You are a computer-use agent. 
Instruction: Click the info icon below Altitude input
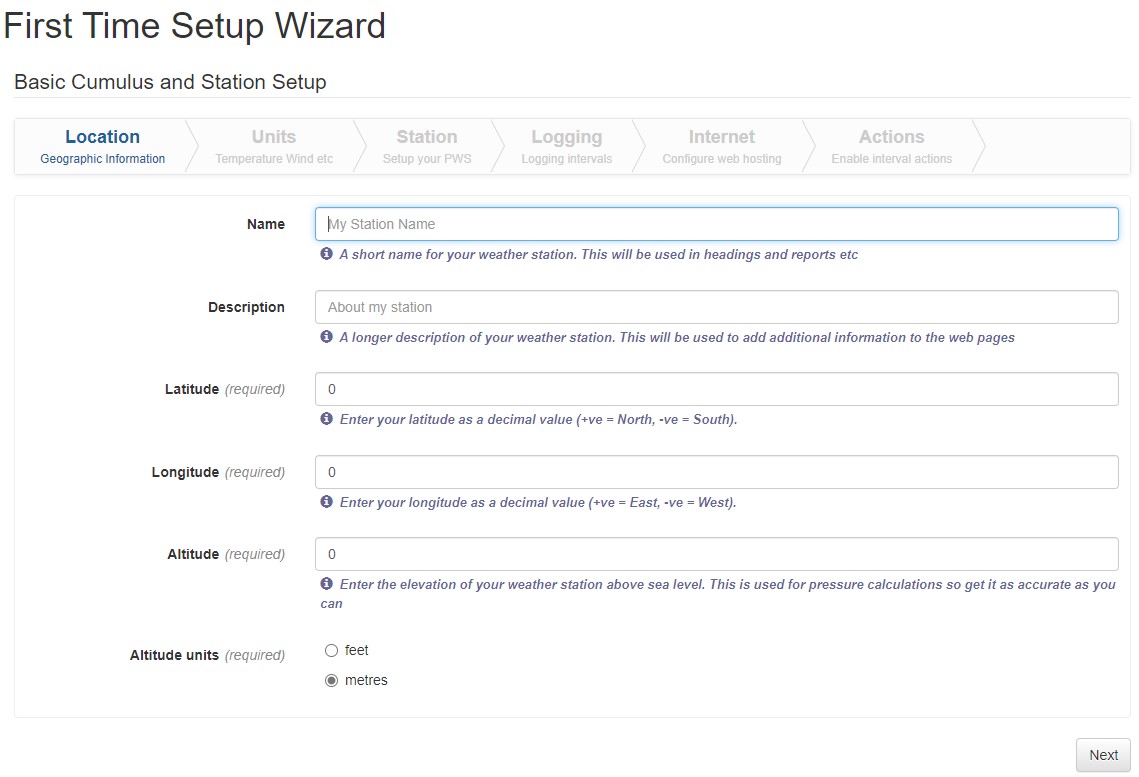[326, 584]
